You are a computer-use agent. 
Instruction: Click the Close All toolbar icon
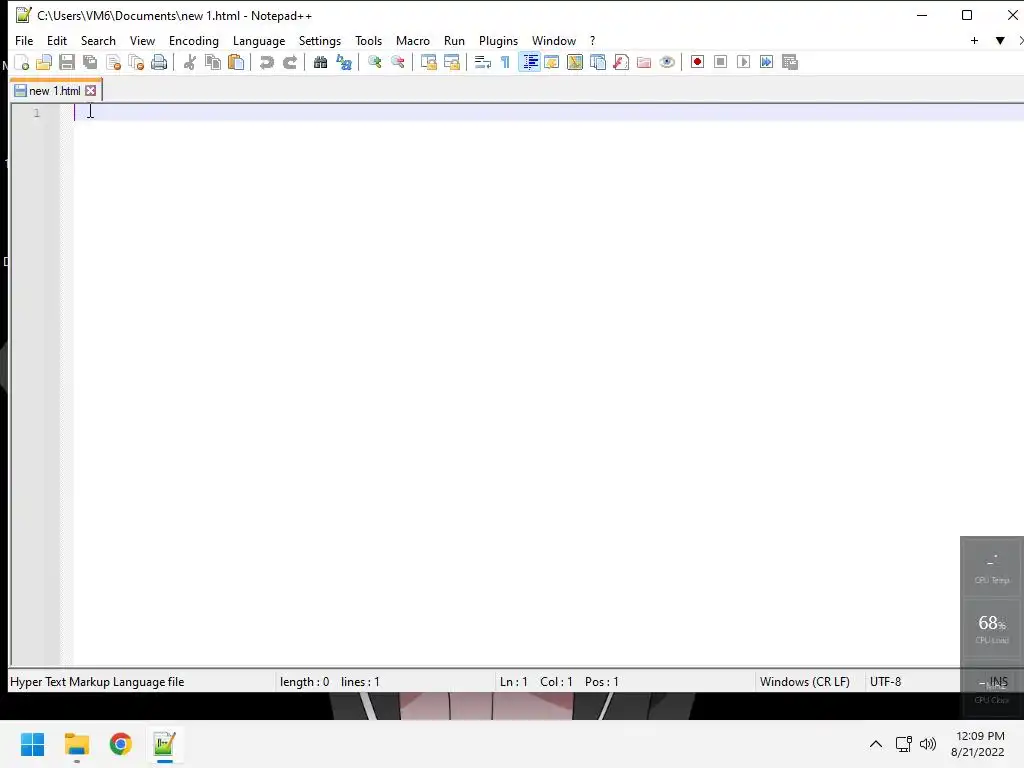tap(136, 62)
